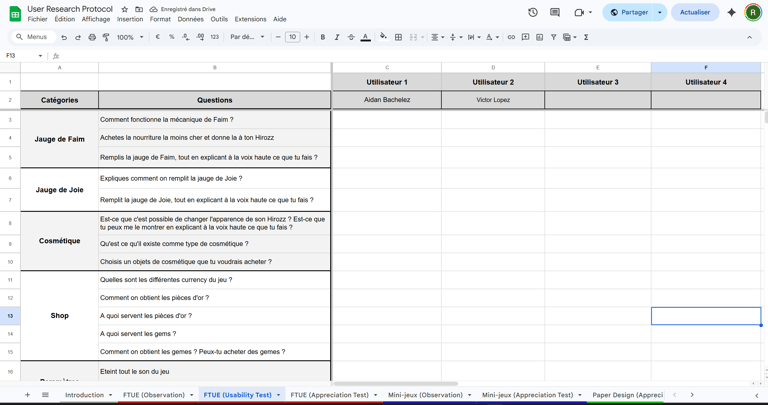Open video call options dropdown

click(x=590, y=12)
